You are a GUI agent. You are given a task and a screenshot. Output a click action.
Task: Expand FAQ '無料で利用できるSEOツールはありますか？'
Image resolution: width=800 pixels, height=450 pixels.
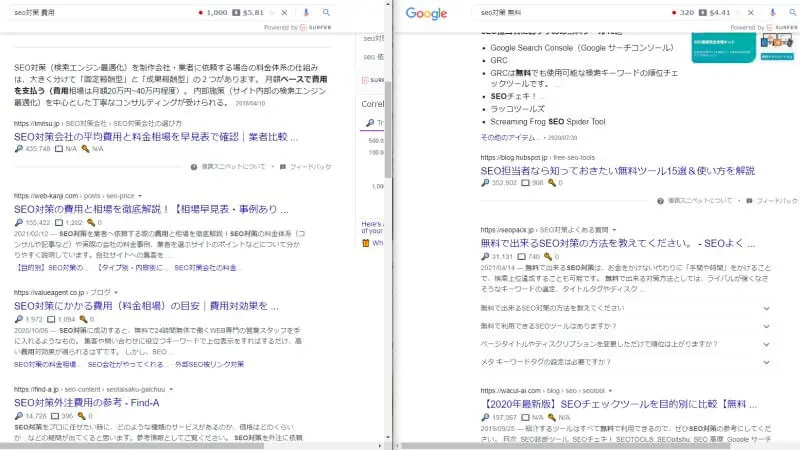[x=766, y=326]
